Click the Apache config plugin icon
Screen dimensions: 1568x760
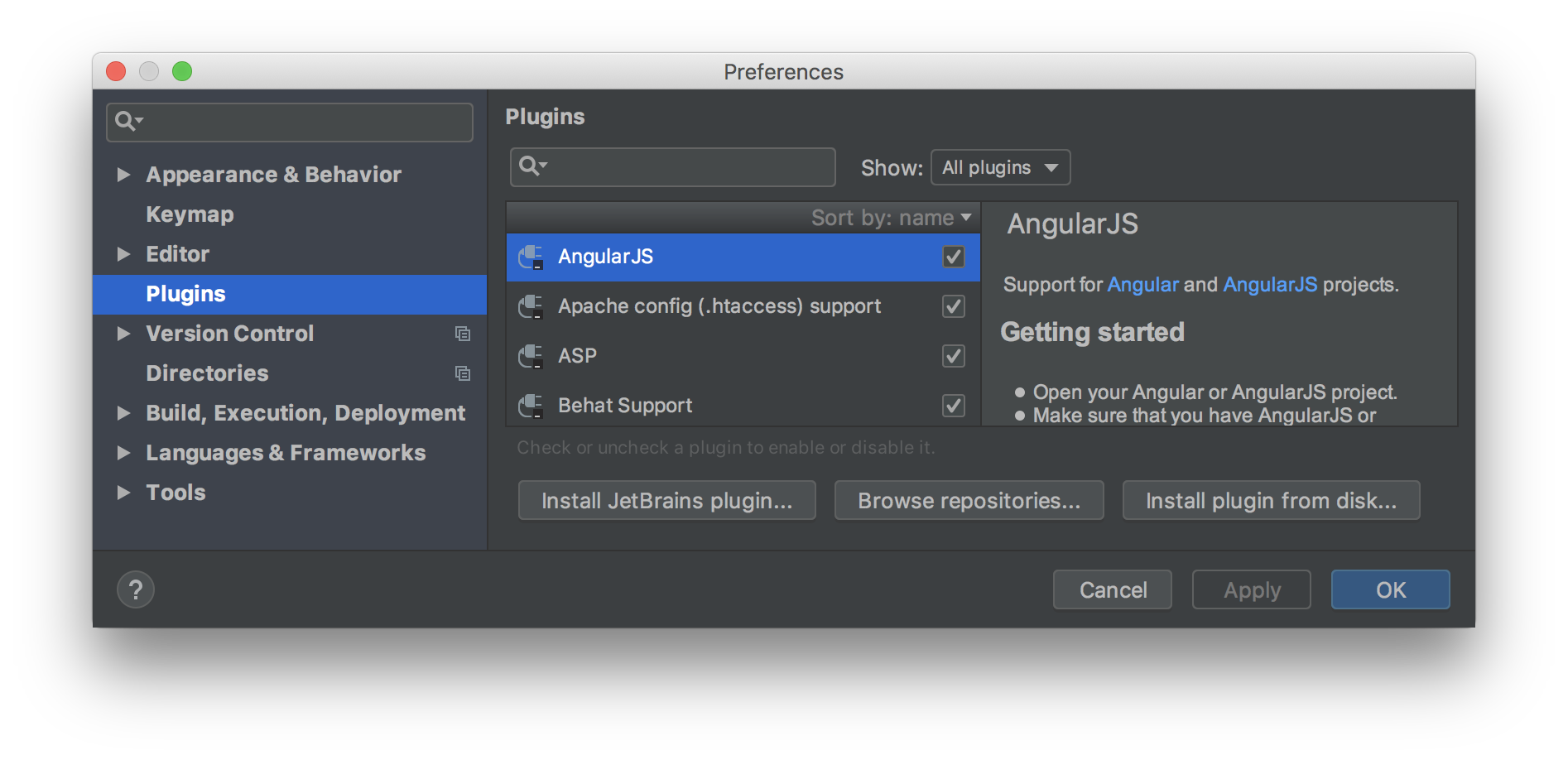coord(531,307)
